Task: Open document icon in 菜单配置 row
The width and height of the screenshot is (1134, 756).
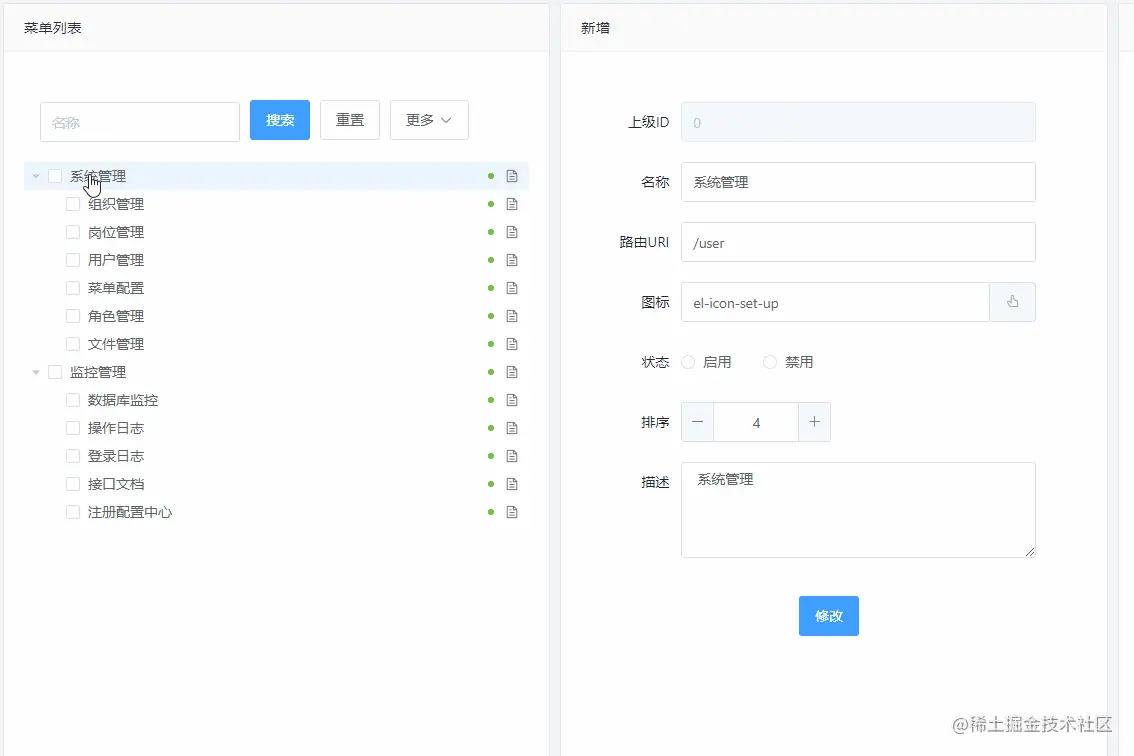Action: [x=512, y=288]
